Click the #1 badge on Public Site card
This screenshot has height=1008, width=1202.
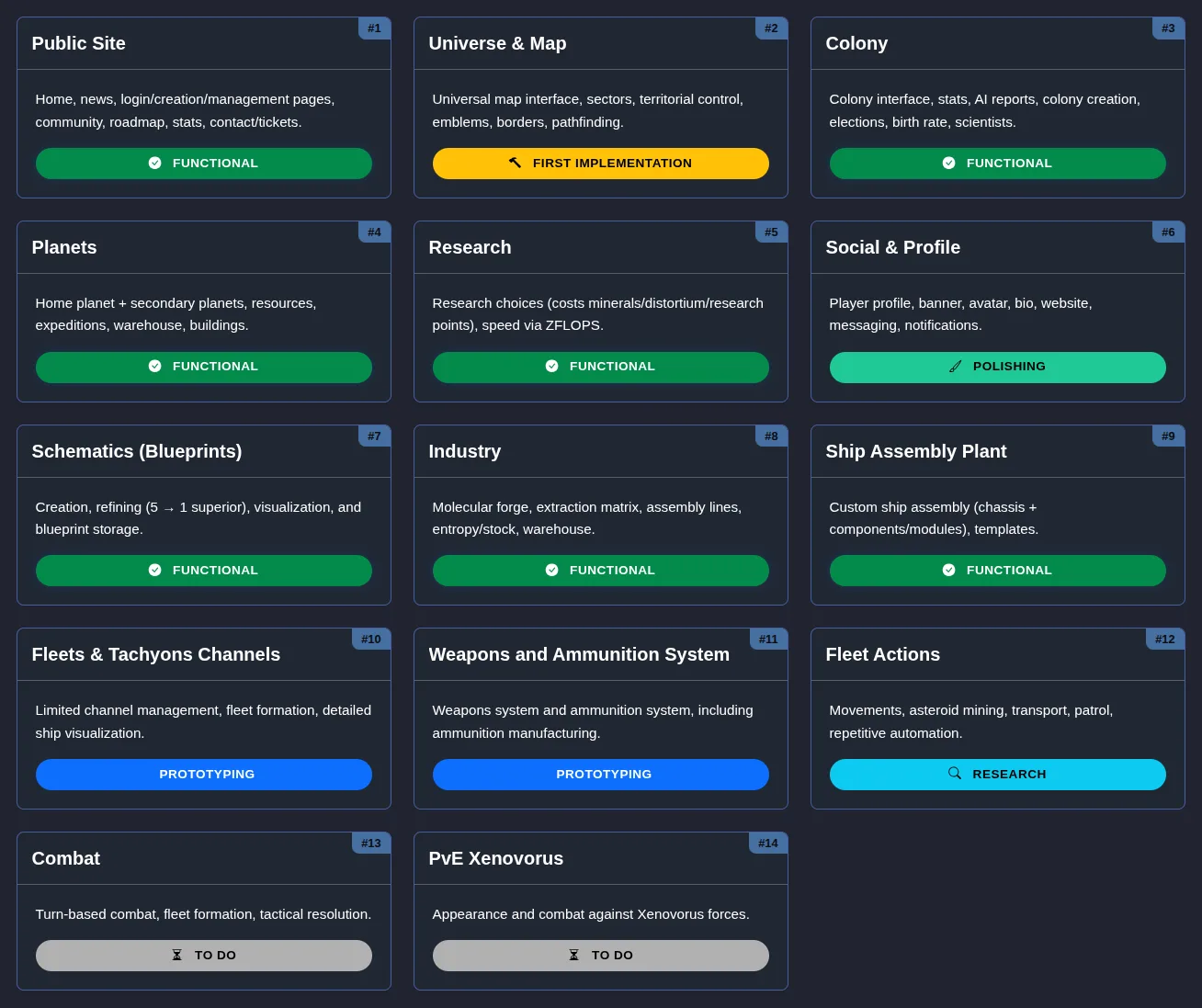pyautogui.click(x=375, y=28)
